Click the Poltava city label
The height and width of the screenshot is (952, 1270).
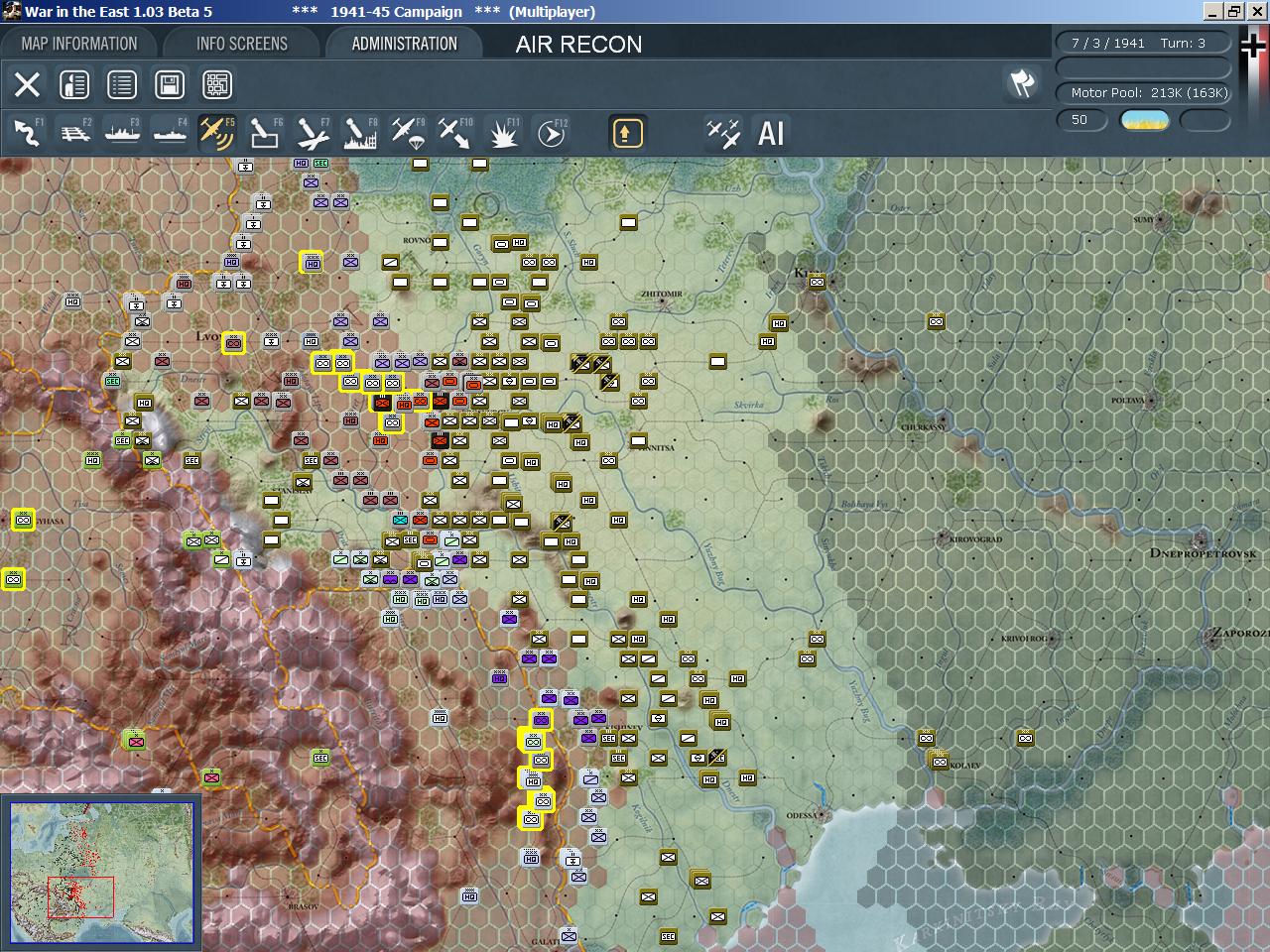click(x=1128, y=400)
